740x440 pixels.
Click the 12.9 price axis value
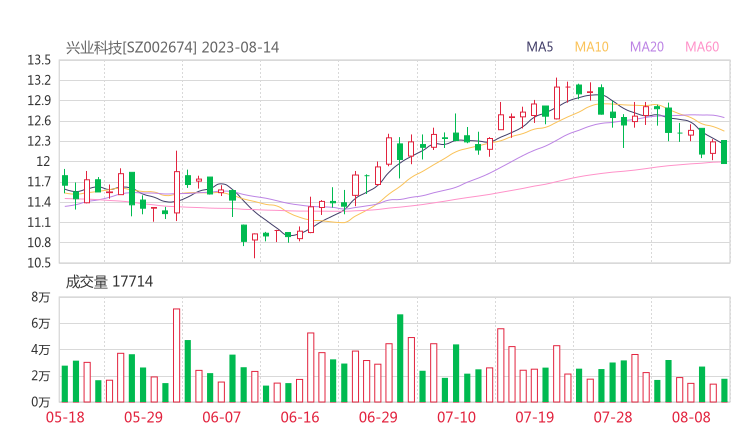point(39,101)
